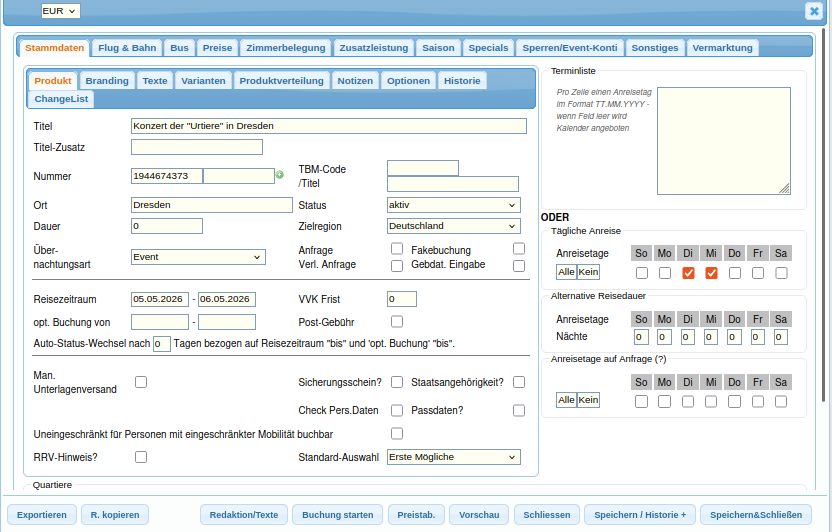The height and width of the screenshot is (532, 832).
Task: Tick the Post-Gebühr checkbox
Action: 397,321
